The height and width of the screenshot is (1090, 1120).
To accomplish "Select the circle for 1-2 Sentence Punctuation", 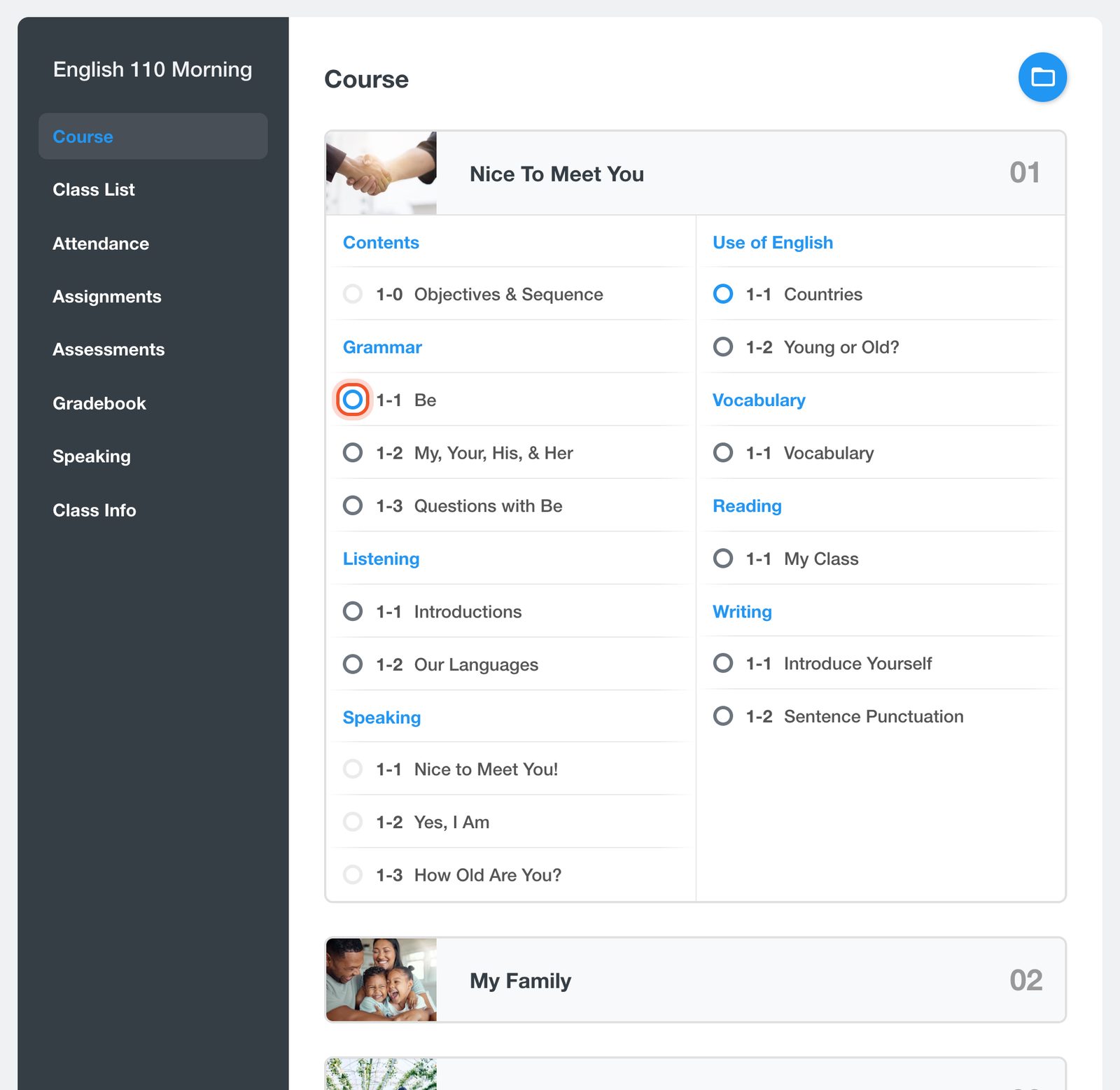I will pyautogui.click(x=722, y=716).
